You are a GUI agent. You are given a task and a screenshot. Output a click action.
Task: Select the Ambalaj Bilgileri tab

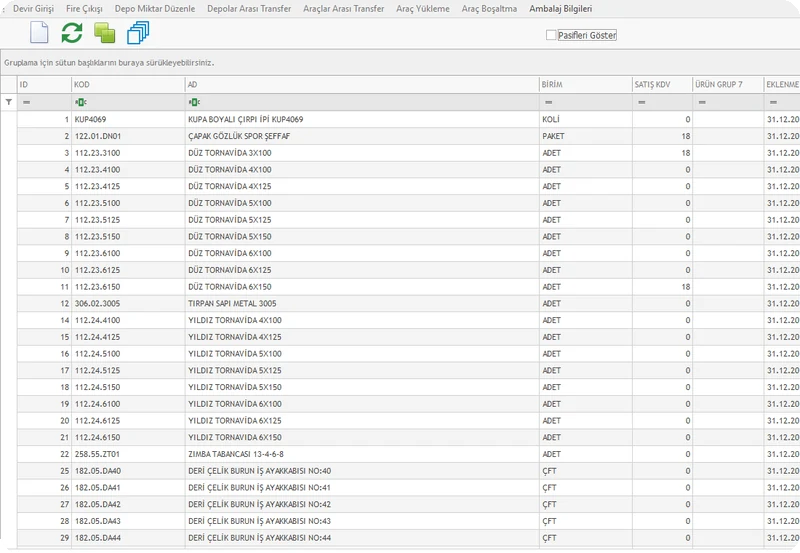[561, 9]
